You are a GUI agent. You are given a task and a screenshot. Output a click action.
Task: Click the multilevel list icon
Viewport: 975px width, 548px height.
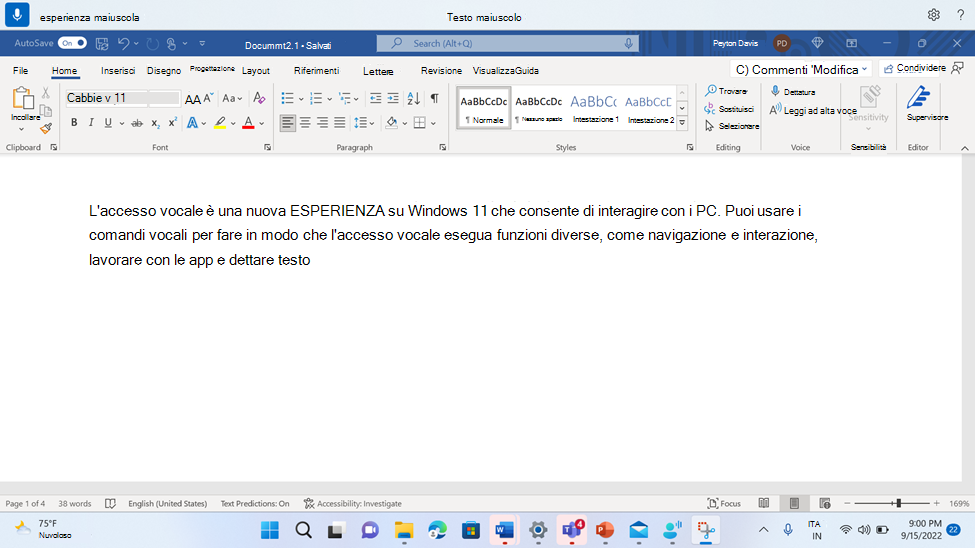coord(344,98)
